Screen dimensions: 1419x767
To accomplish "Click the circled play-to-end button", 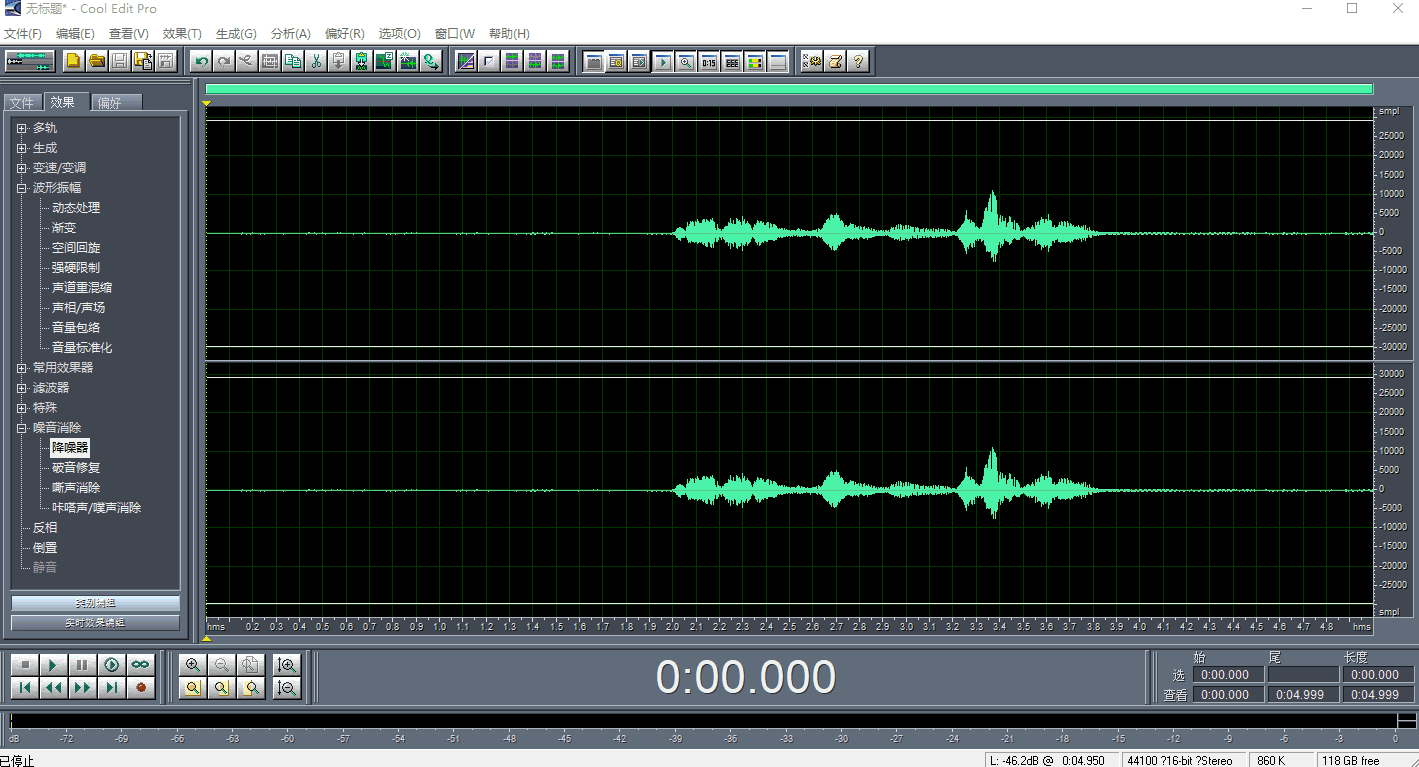I will (112, 664).
